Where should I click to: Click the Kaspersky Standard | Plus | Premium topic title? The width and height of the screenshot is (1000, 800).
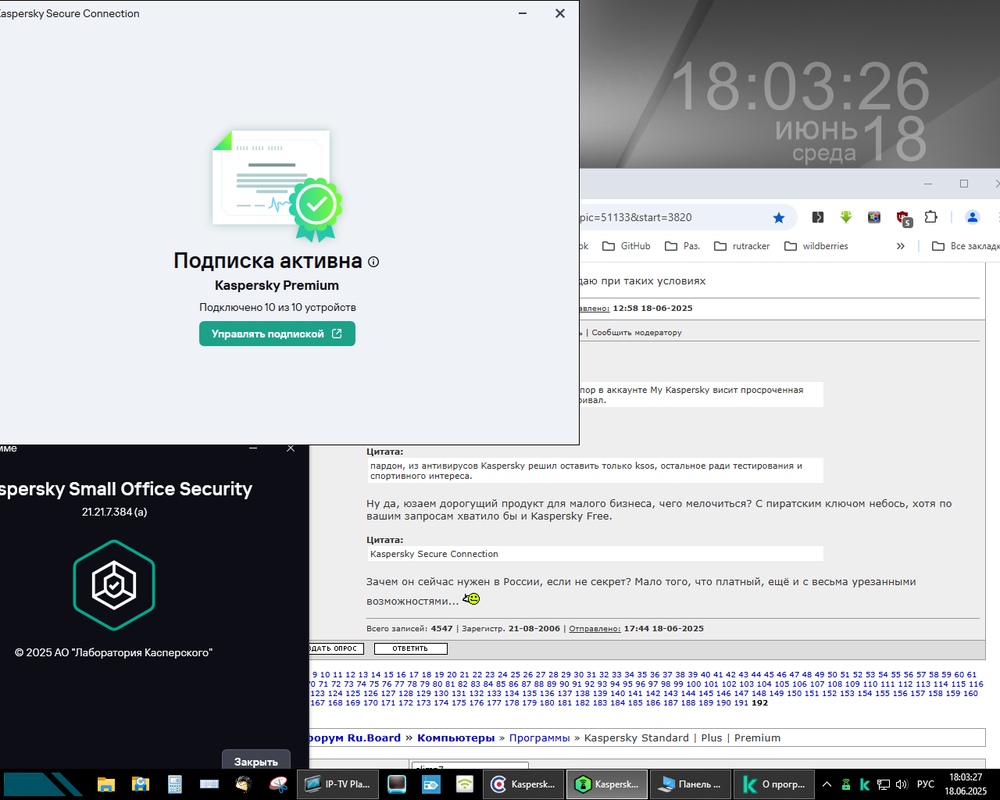pos(682,738)
